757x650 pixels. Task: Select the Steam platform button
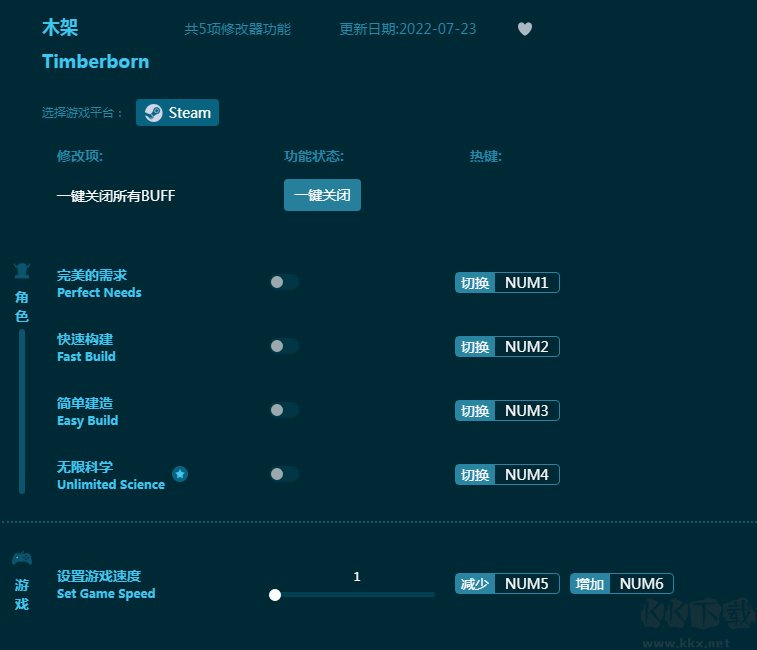coord(178,113)
